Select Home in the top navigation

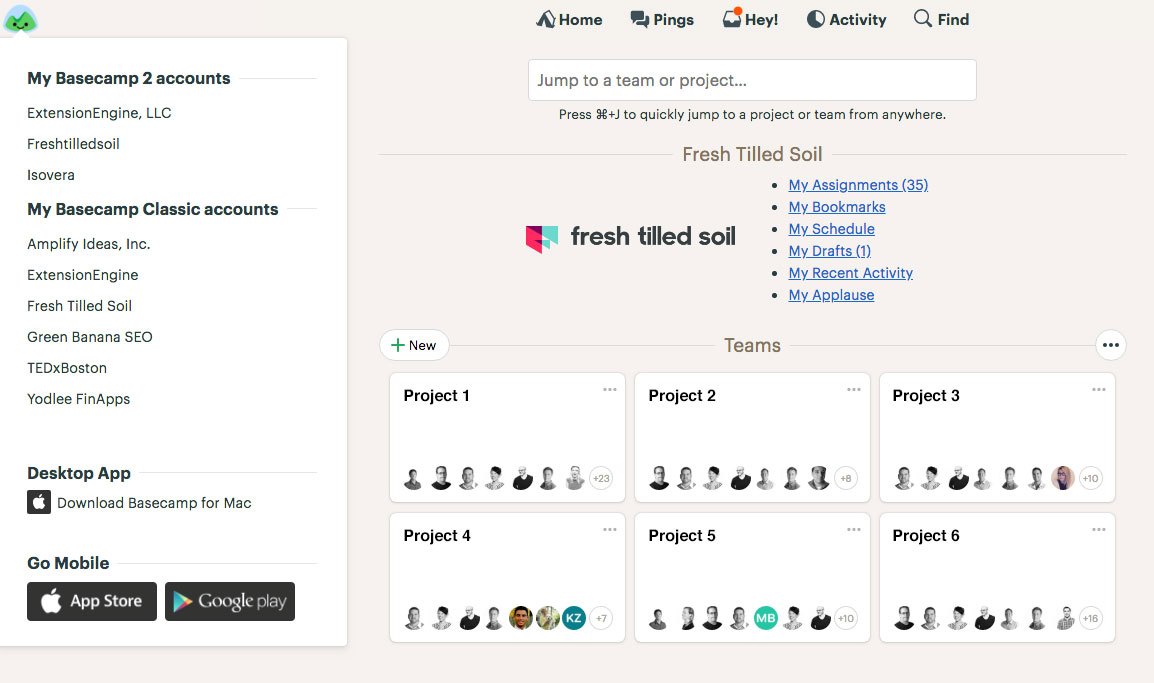tap(569, 19)
